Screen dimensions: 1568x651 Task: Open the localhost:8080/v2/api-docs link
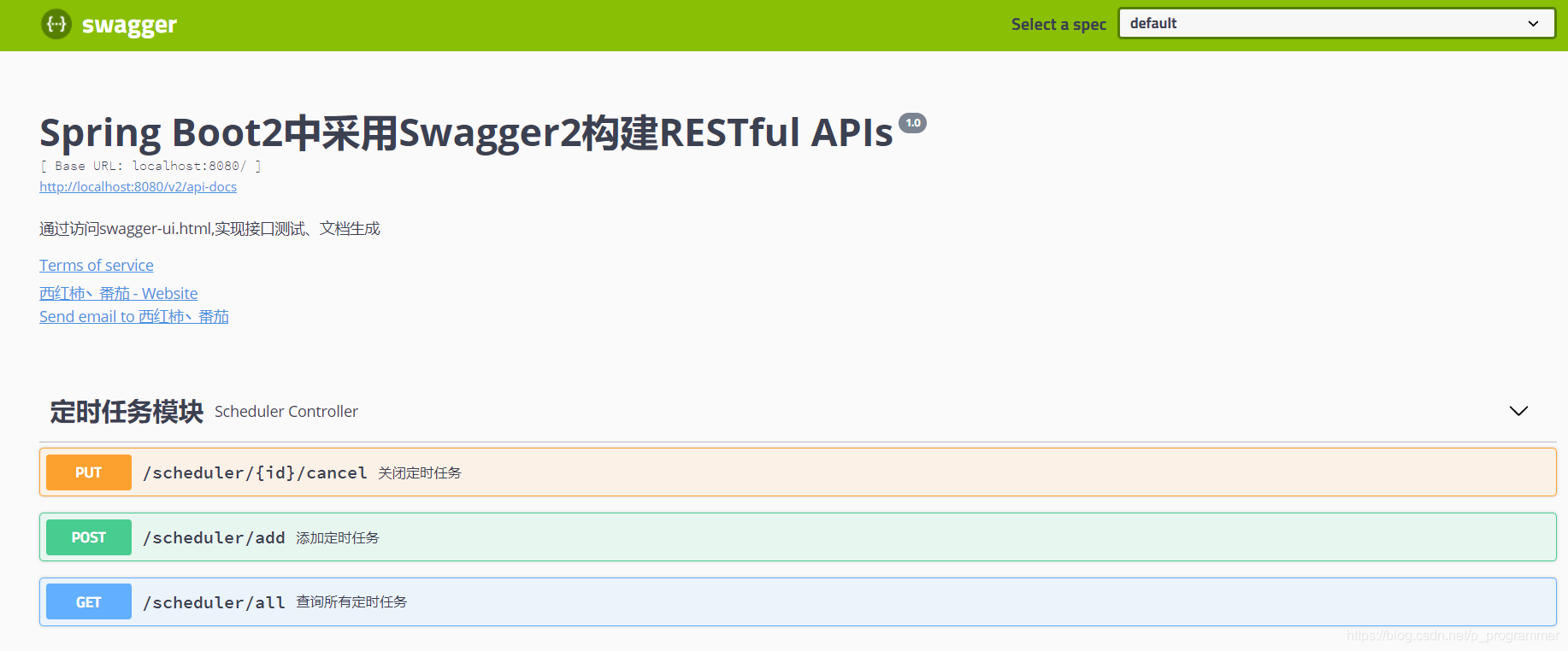click(x=138, y=186)
